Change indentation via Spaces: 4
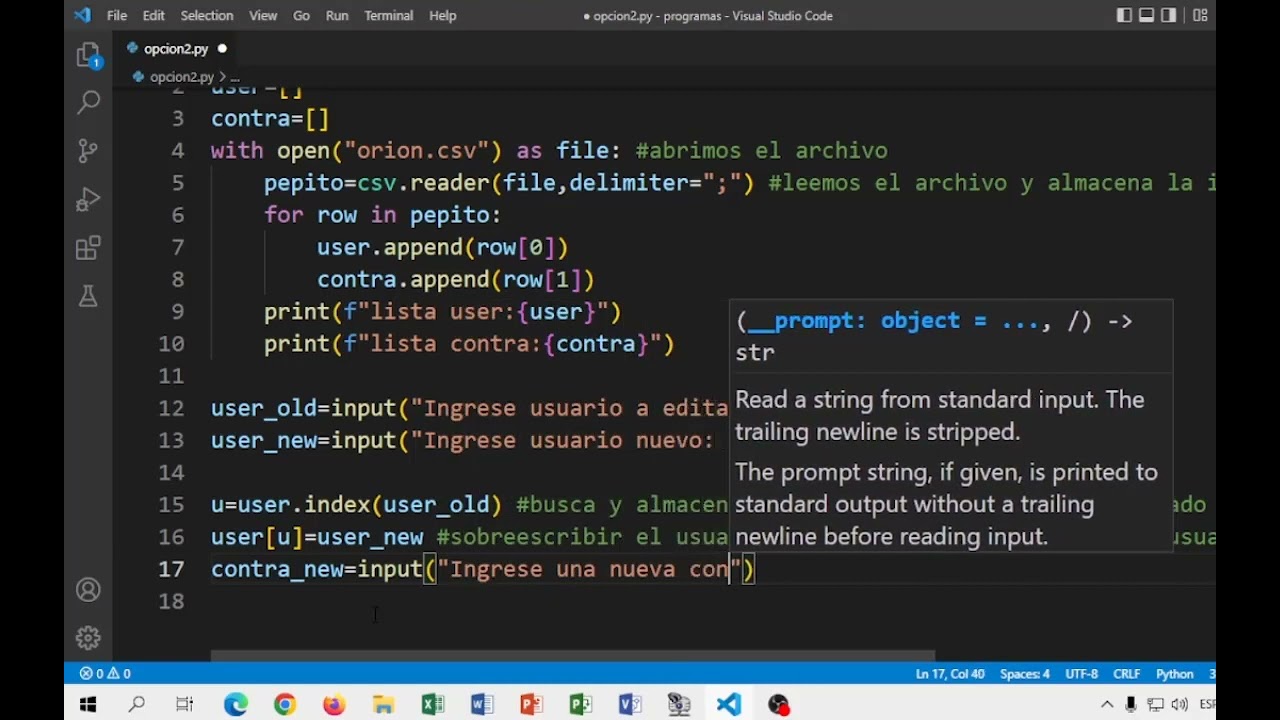 click(1025, 673)
